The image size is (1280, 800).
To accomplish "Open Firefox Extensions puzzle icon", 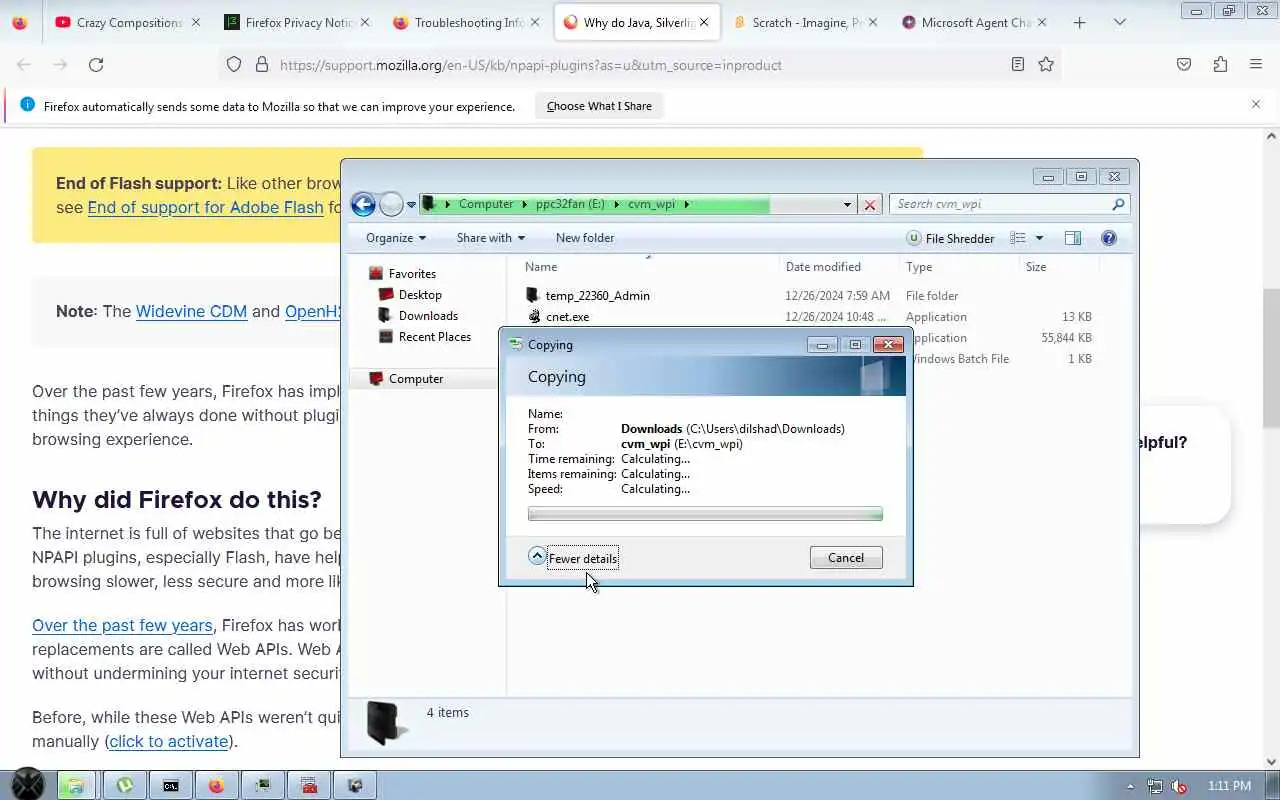I will click(1220, 64).
